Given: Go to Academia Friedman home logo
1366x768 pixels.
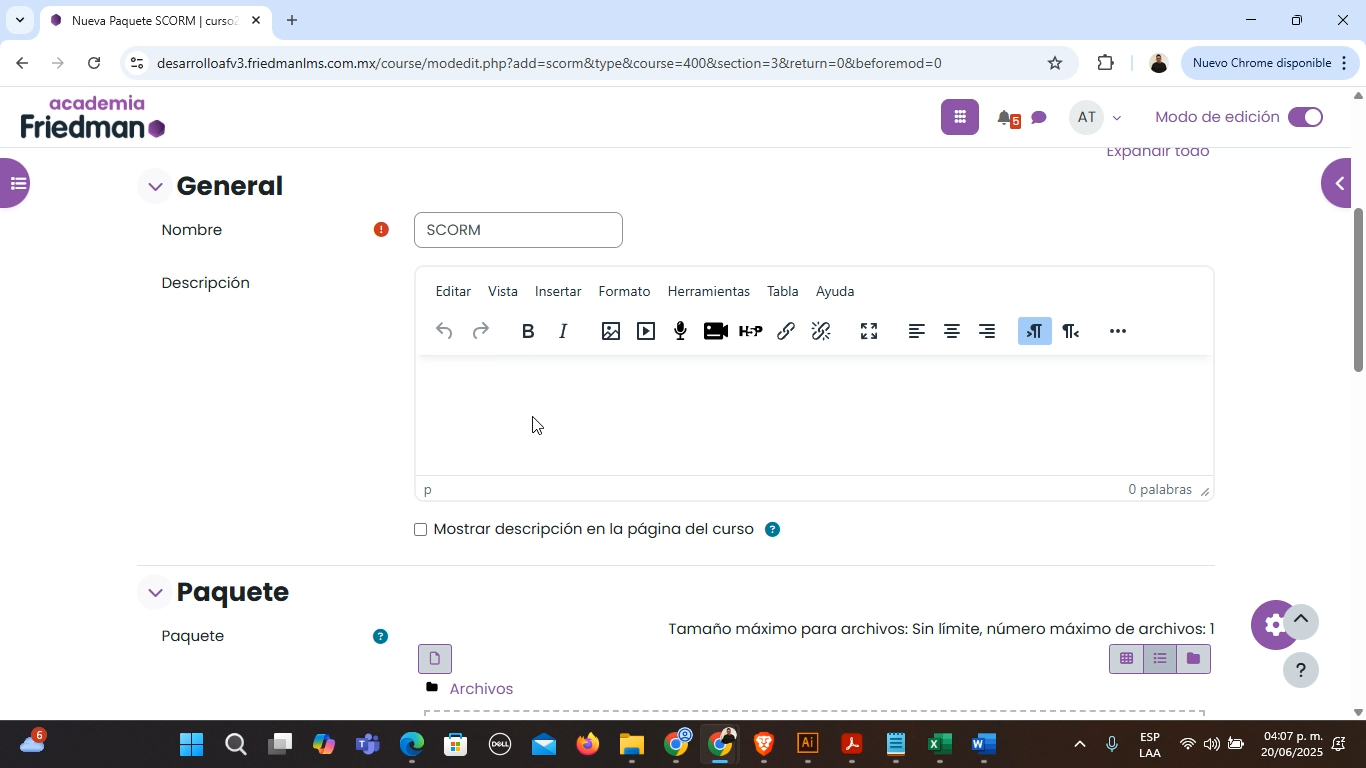Looking at the screenshot, I should (x=93, y=117).
